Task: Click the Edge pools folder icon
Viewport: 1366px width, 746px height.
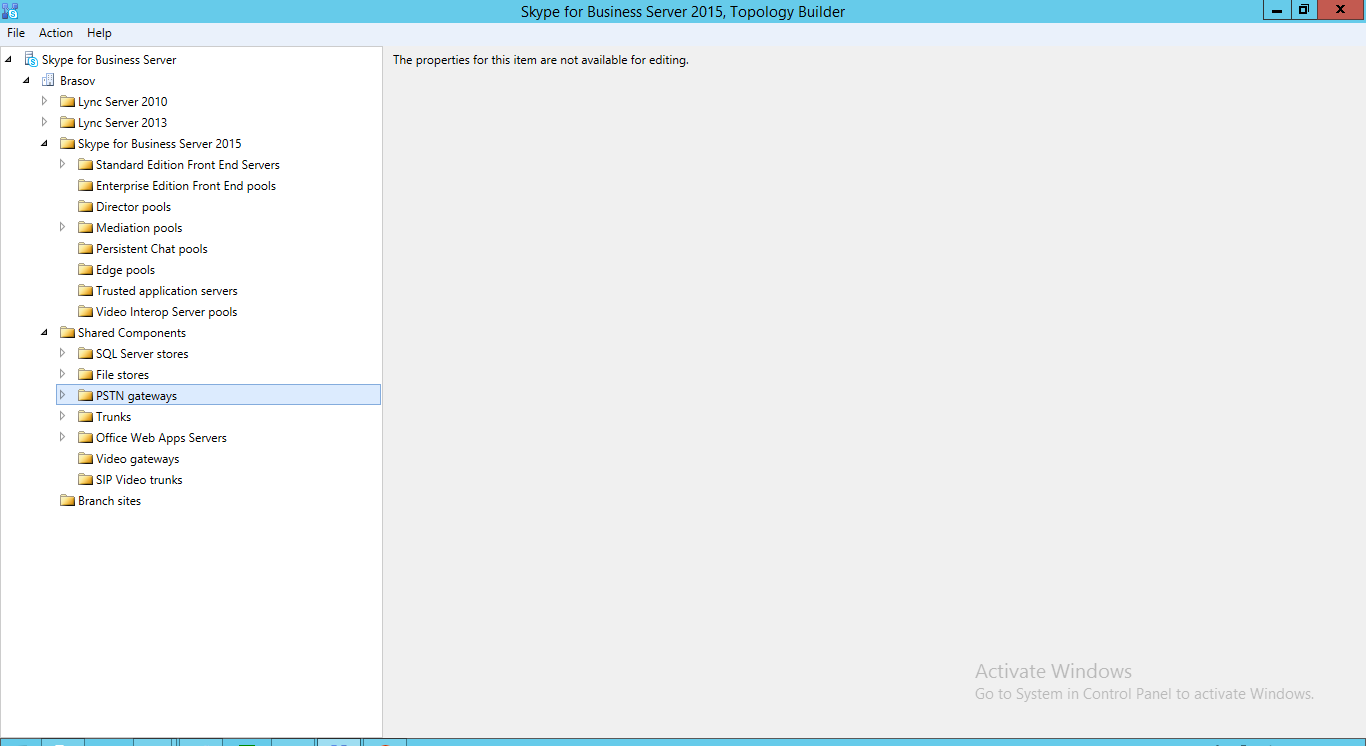Action: coord(85,270)
